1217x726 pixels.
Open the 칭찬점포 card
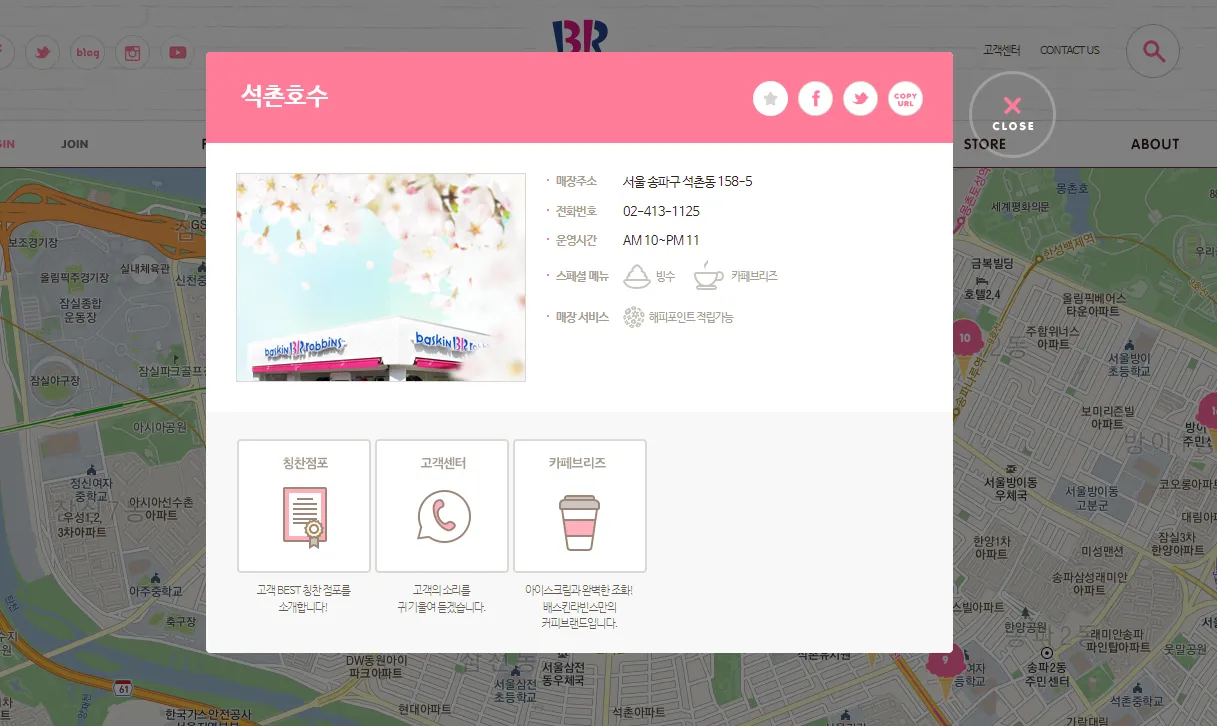(x=304, y=506)
